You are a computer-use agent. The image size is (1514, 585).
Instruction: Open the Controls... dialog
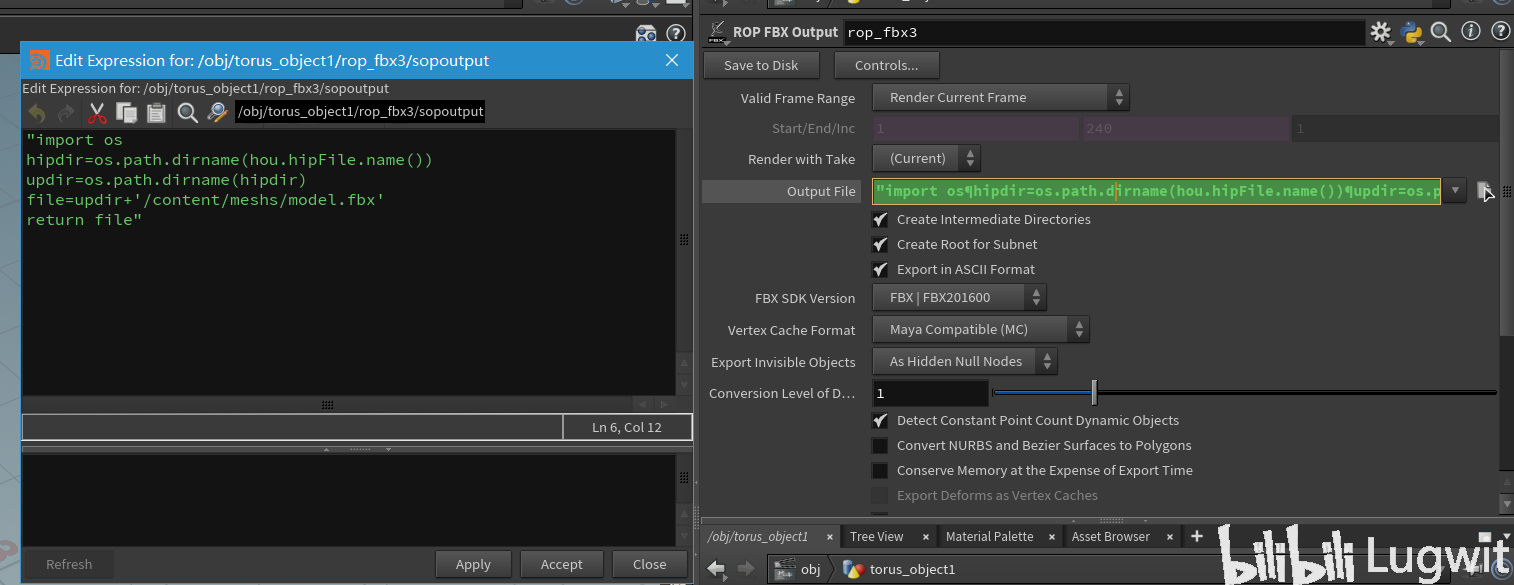tap(886, 66)
